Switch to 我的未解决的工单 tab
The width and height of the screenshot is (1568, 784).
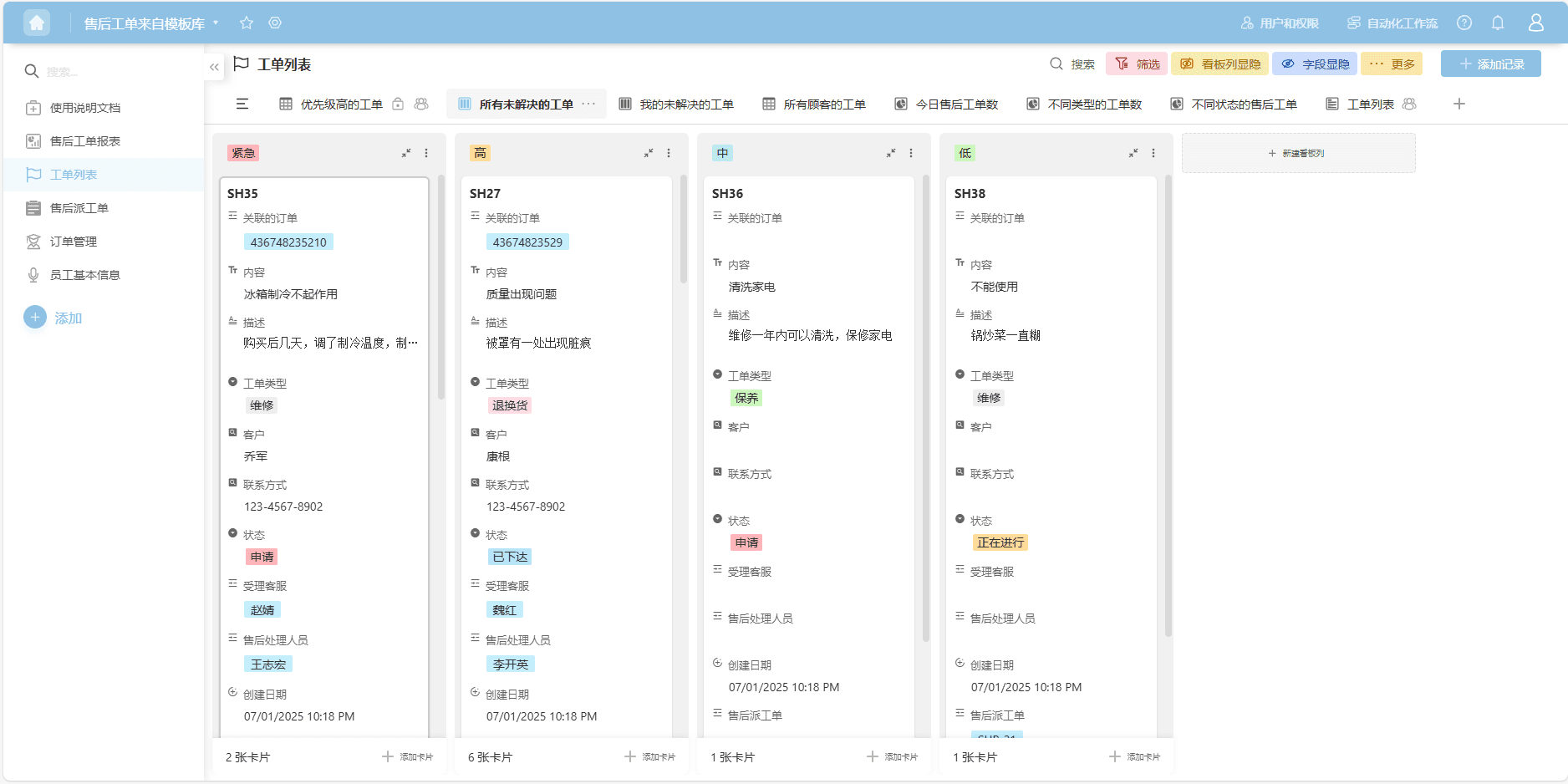(x=677, y=104)
